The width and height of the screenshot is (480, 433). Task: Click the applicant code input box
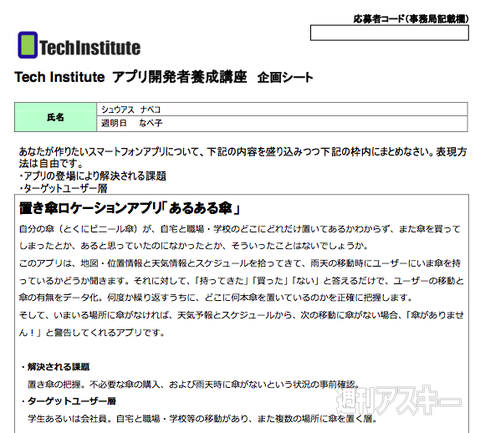coord(389,33)
